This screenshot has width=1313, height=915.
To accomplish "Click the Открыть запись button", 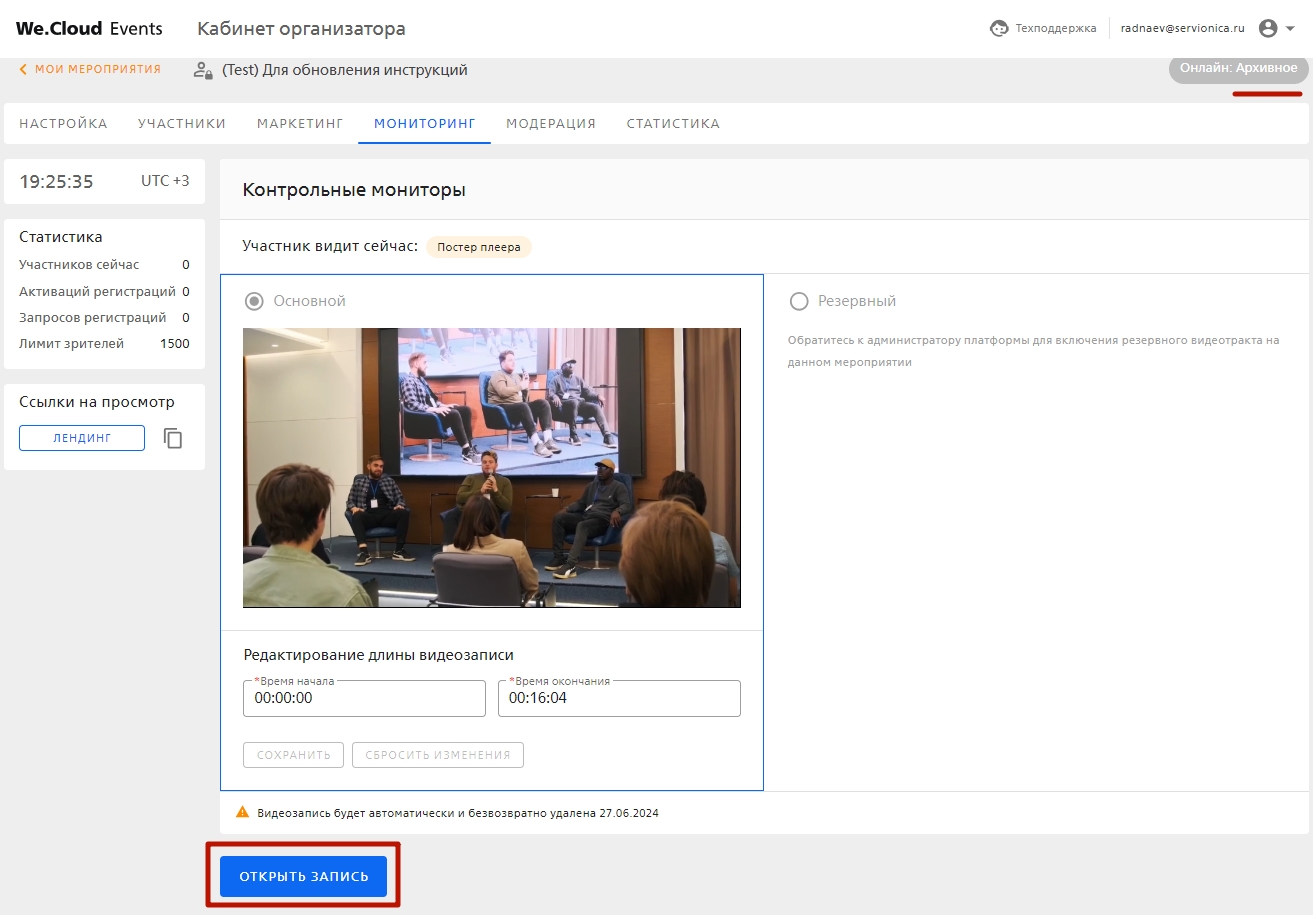I will [x=304, y=877].
